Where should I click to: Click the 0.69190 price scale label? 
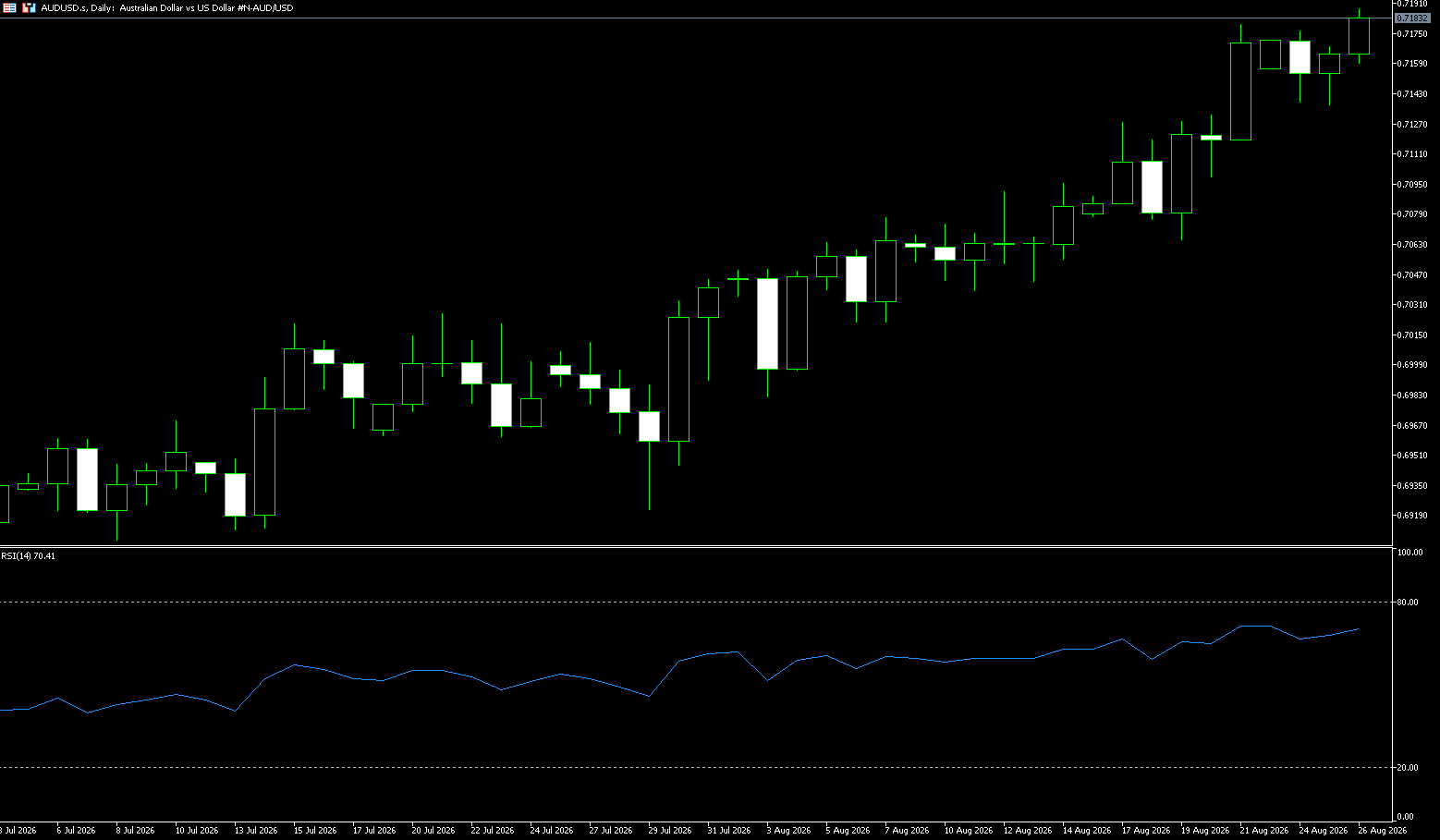pyautogui.click(x=1413, y=516)
